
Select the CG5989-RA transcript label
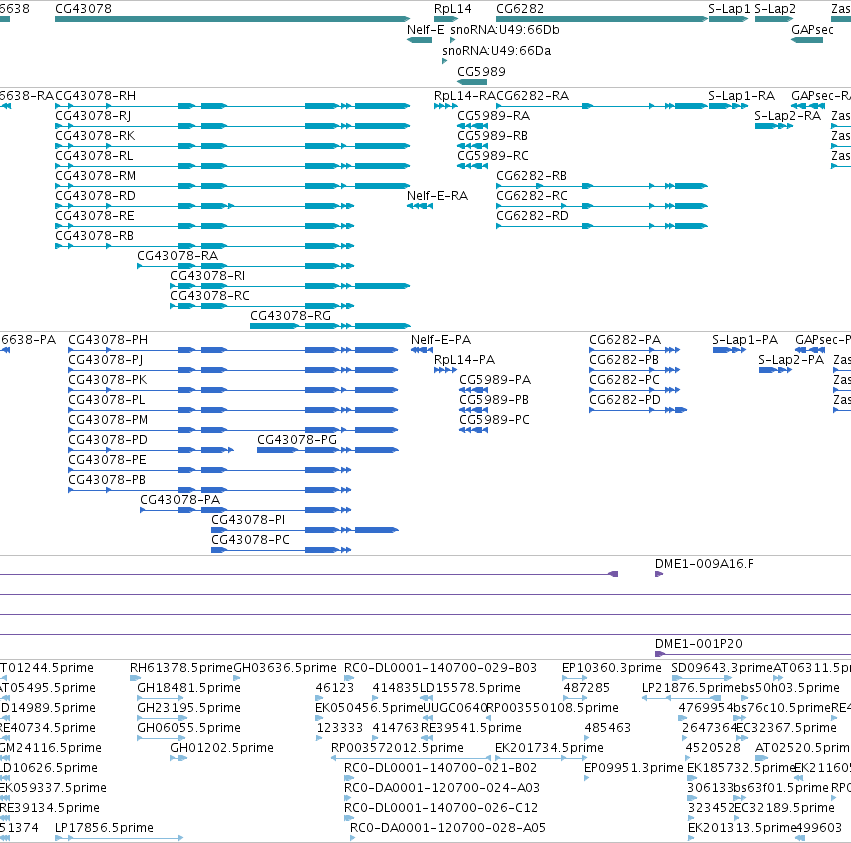point(493,116)
